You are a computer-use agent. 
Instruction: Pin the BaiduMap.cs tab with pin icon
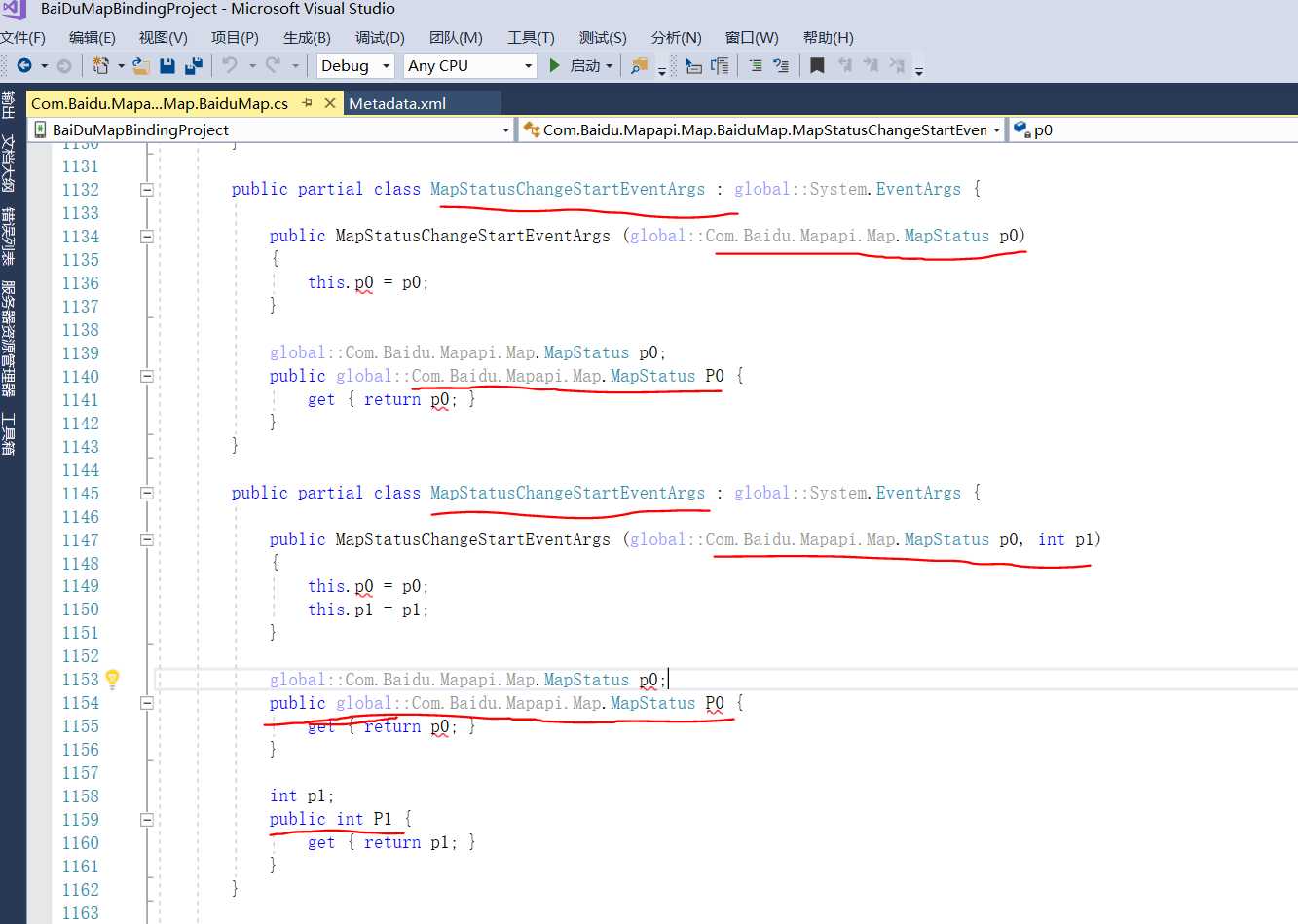click(308, 102)
